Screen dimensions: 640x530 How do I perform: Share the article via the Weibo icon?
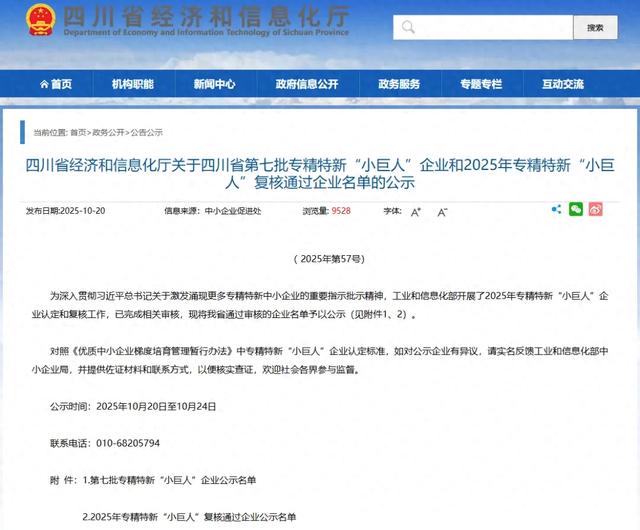tap(596, 209)
